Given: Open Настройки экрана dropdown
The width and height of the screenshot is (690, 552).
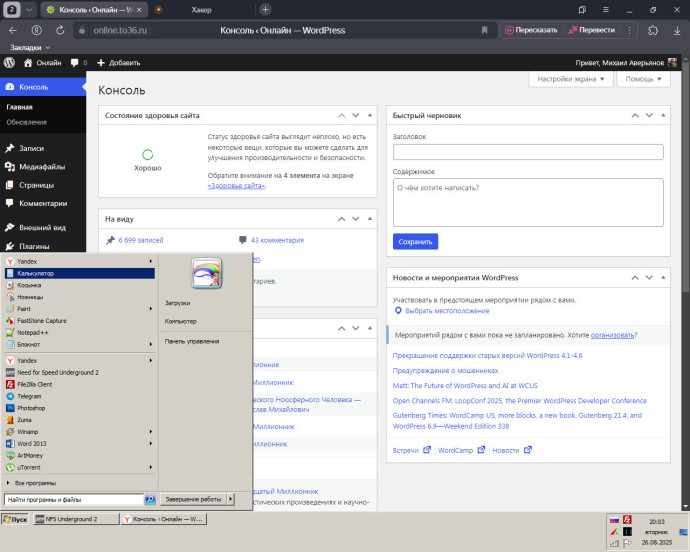Looking at the screenshot, I should [571, 79].
